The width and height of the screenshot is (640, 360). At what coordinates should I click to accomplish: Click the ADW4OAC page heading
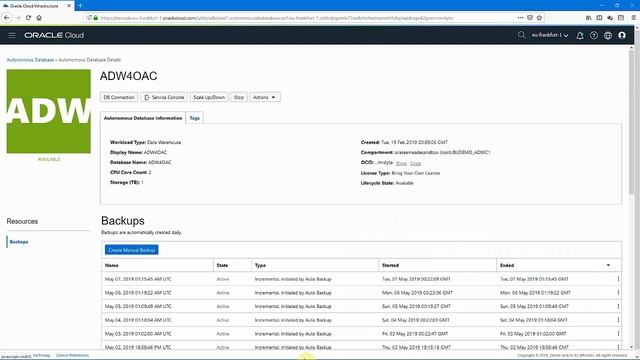click(x=129, y=76)
